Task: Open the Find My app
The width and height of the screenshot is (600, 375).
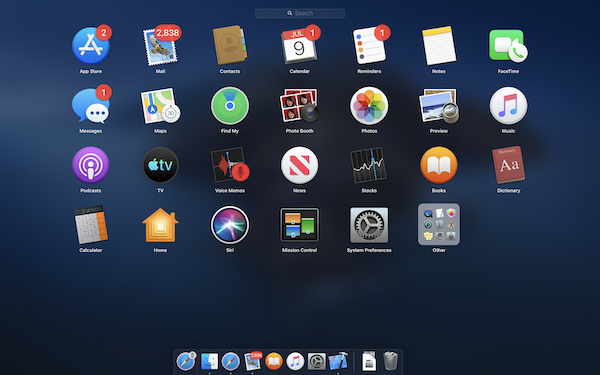Action: pyautogui.click(x=230, y=105)
